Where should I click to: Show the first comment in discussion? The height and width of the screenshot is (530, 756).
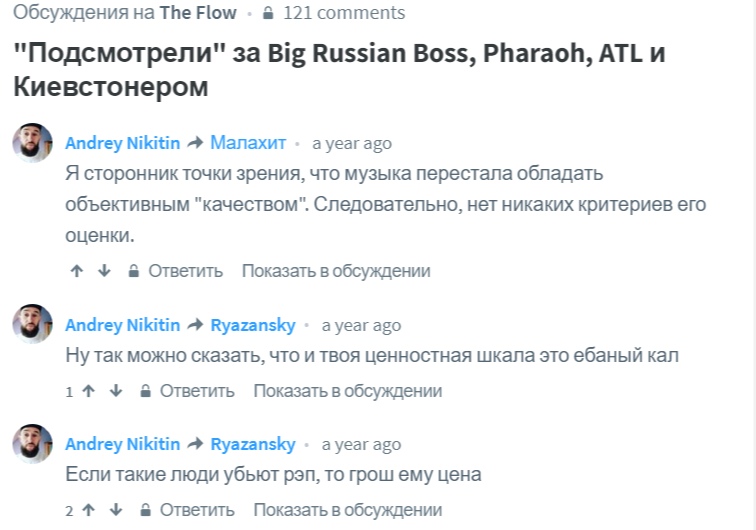(x=335, y=271)
